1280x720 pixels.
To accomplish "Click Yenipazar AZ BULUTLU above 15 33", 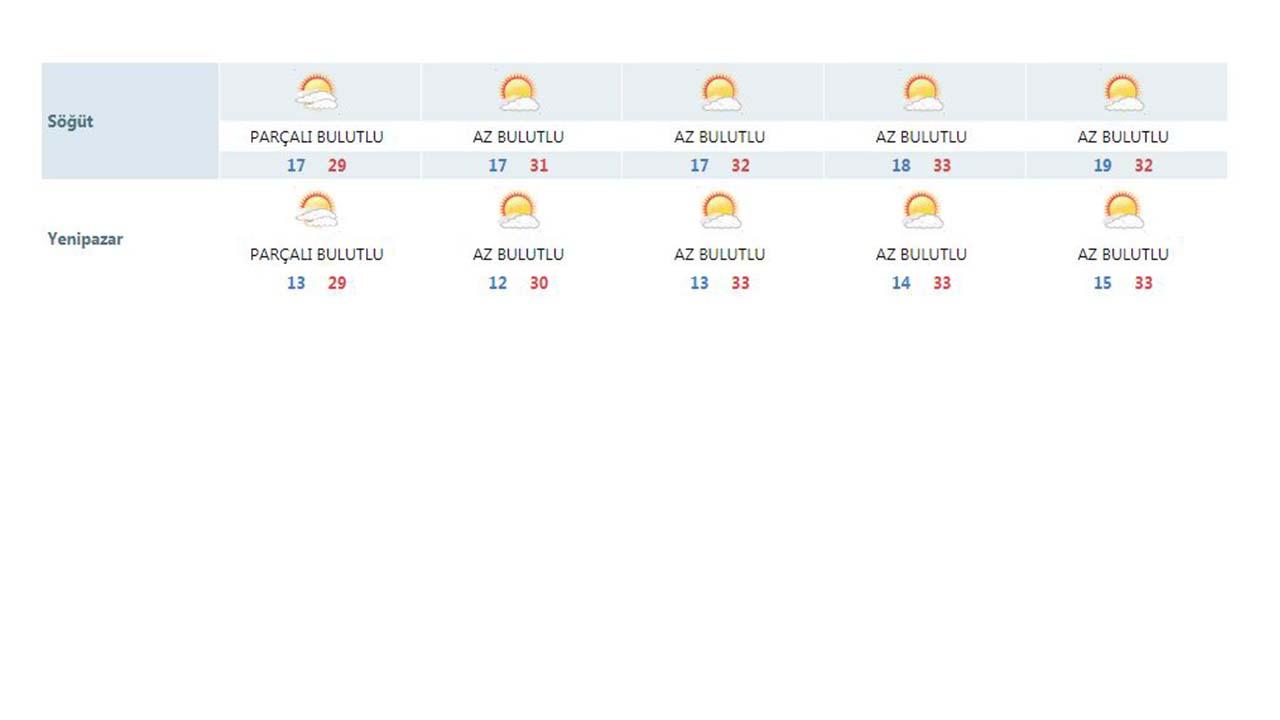I will (1122, 255).
